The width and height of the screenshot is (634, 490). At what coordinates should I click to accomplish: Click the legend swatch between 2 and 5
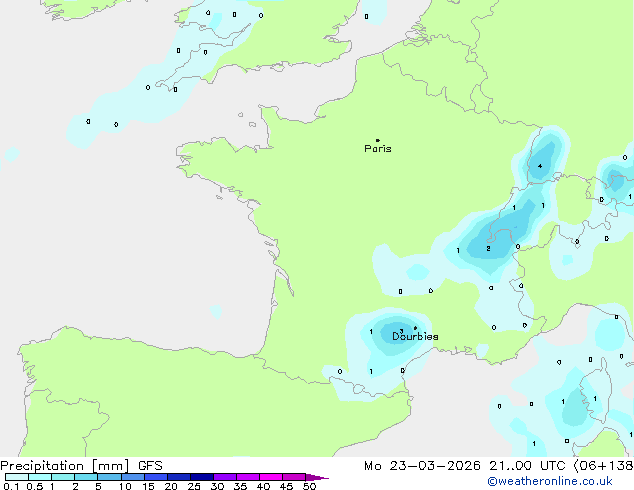click(x=86, y=477)
